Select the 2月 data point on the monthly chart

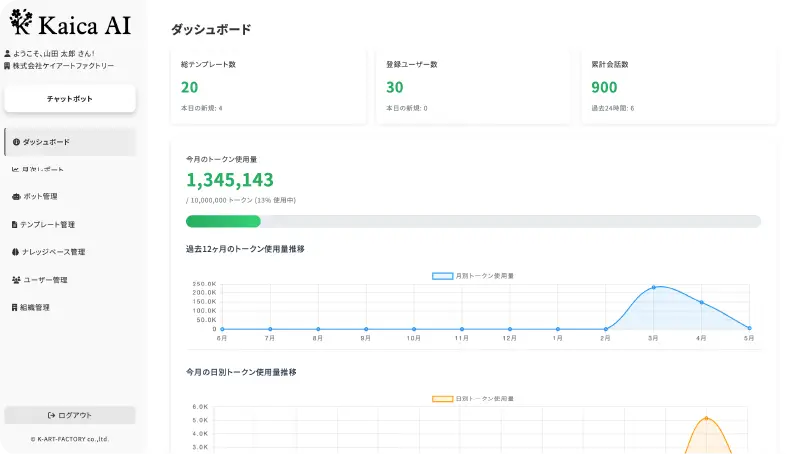[x=606, y=329]
